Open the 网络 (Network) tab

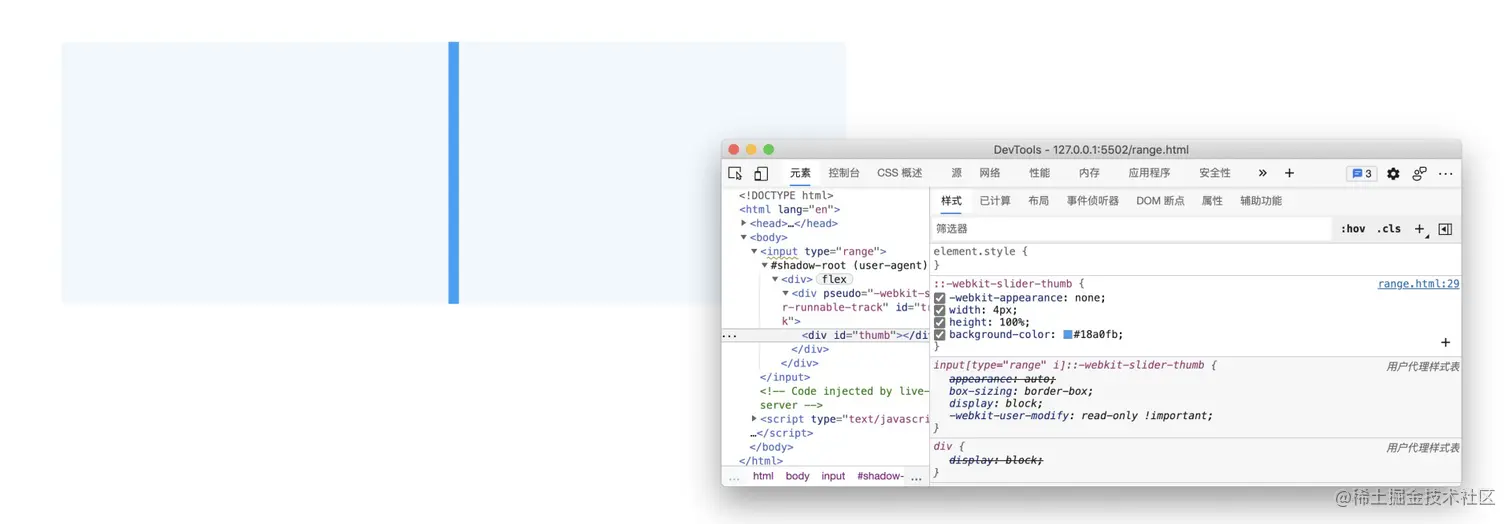point(990,173)
